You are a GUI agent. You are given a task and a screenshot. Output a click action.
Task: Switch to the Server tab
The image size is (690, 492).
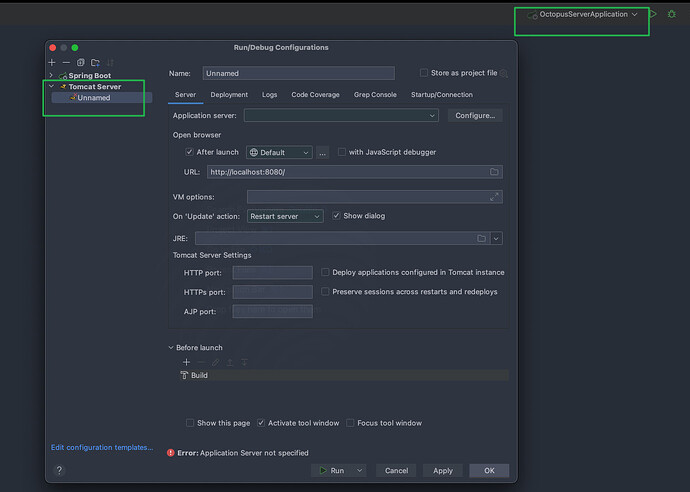tap(185, 95)
